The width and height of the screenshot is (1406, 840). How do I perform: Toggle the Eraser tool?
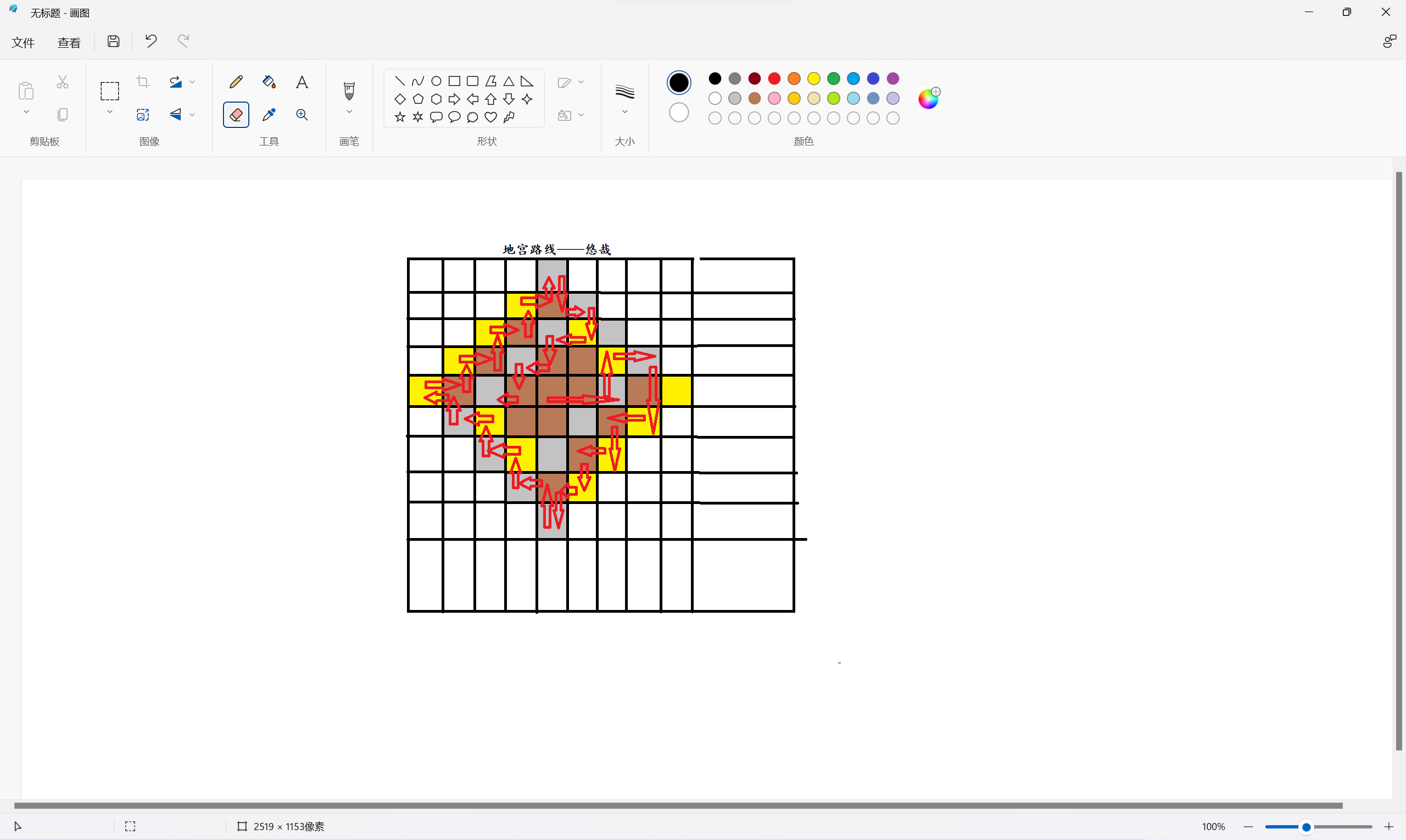tap(236, 115)
